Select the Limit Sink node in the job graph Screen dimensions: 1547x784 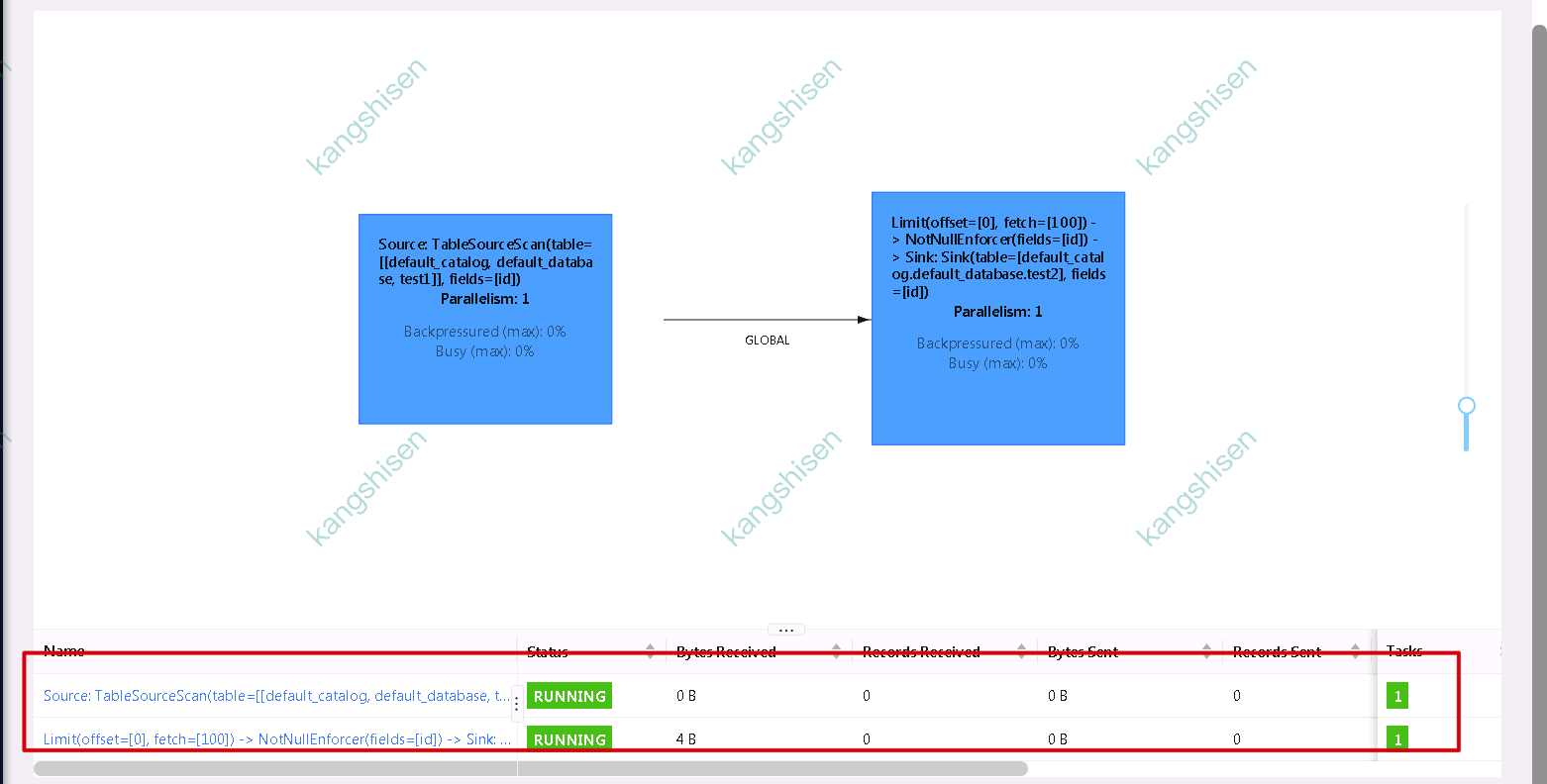[x=997, y=317]
